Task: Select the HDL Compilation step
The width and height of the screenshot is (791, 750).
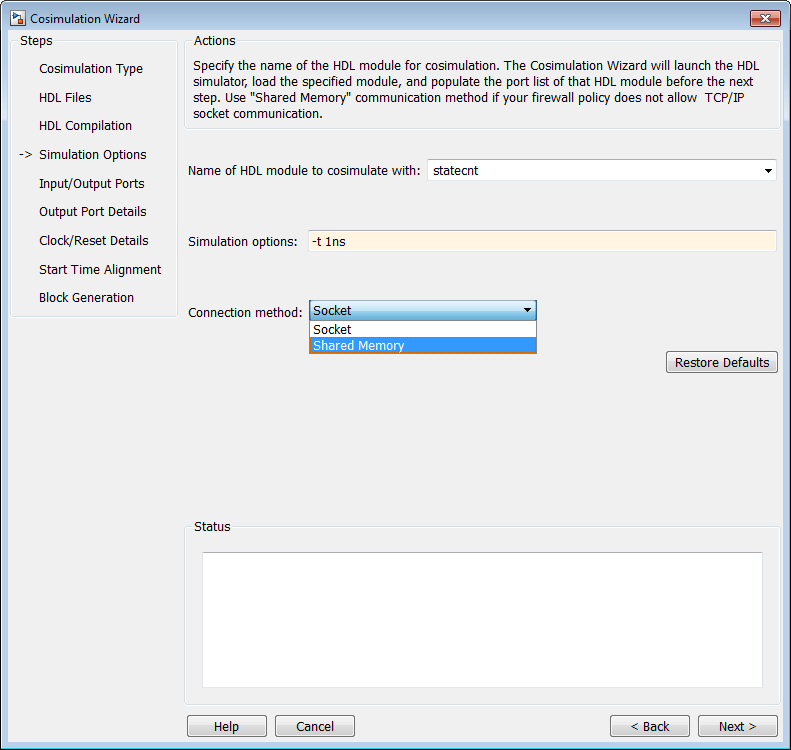Action: click(85, 126)
